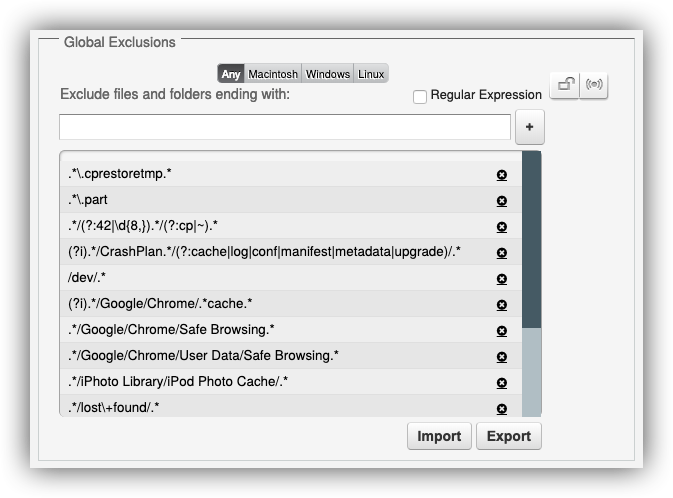
Task: Delete the iPod Photo Cache exclusion
Action: click(x=502, y=382)
